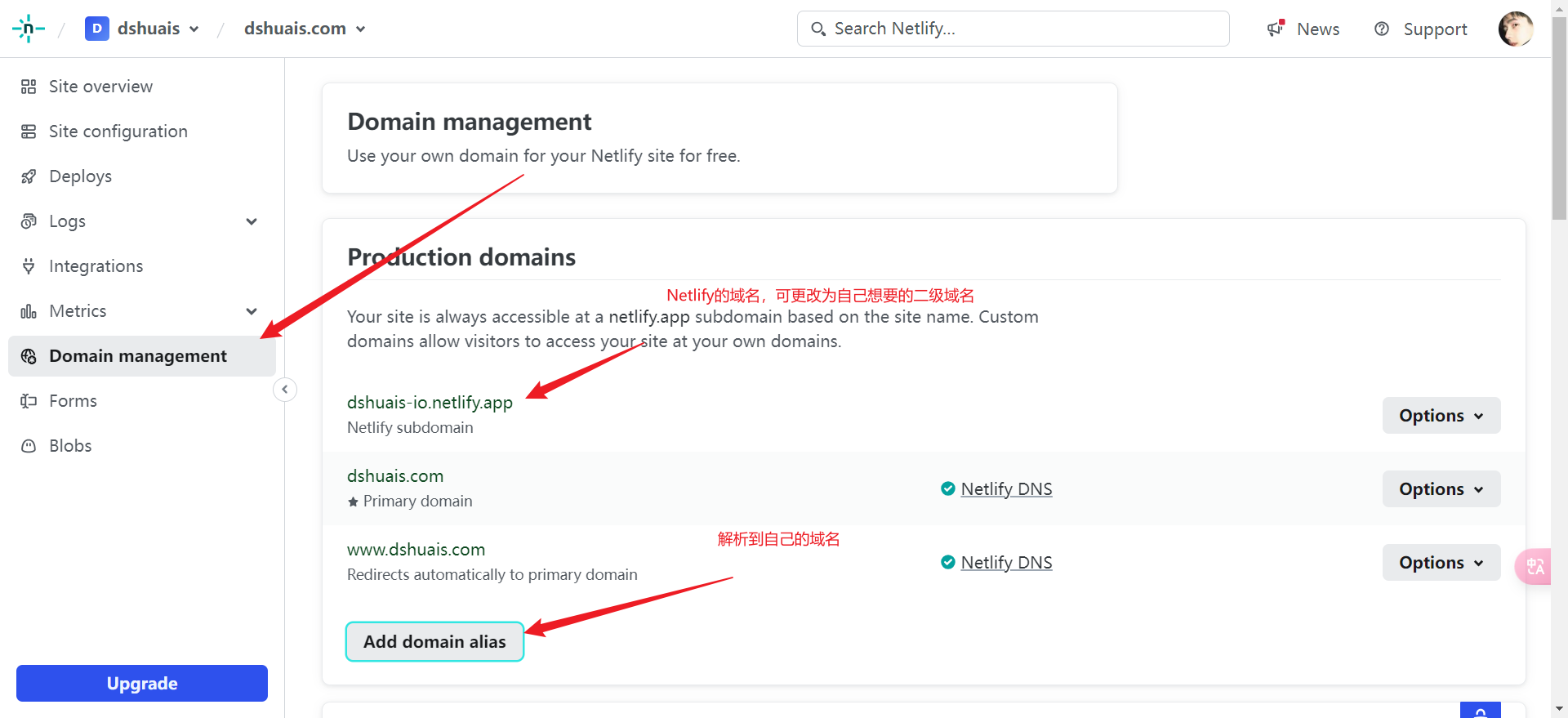Click the green check icon for dshuais.com
Image resolution: width=1568 pixels, height=718 pixels.
point(948,488)
